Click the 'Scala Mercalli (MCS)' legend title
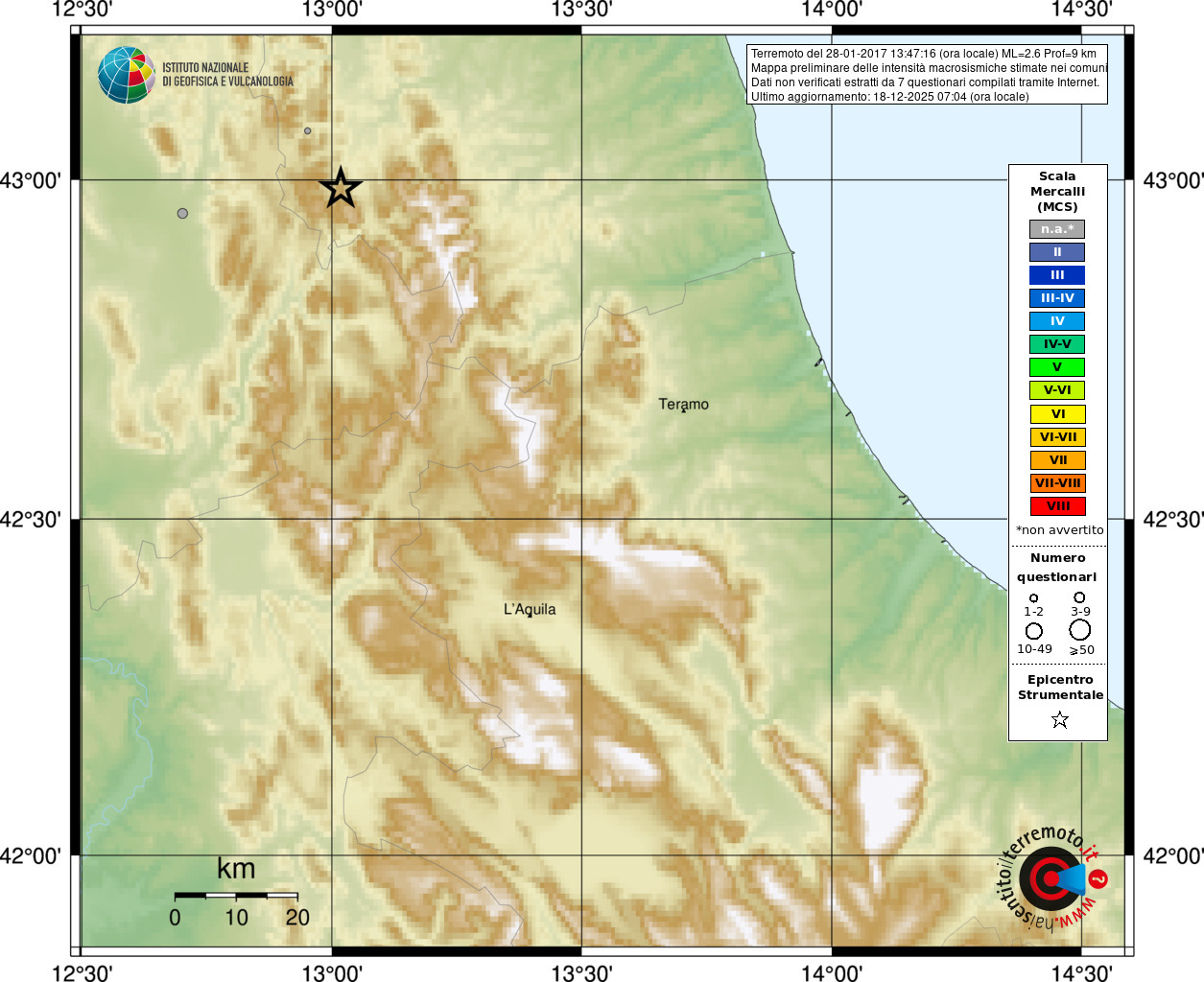Image resolution: width=1204 pixels, height=982 pixels. click(1057, 192)
